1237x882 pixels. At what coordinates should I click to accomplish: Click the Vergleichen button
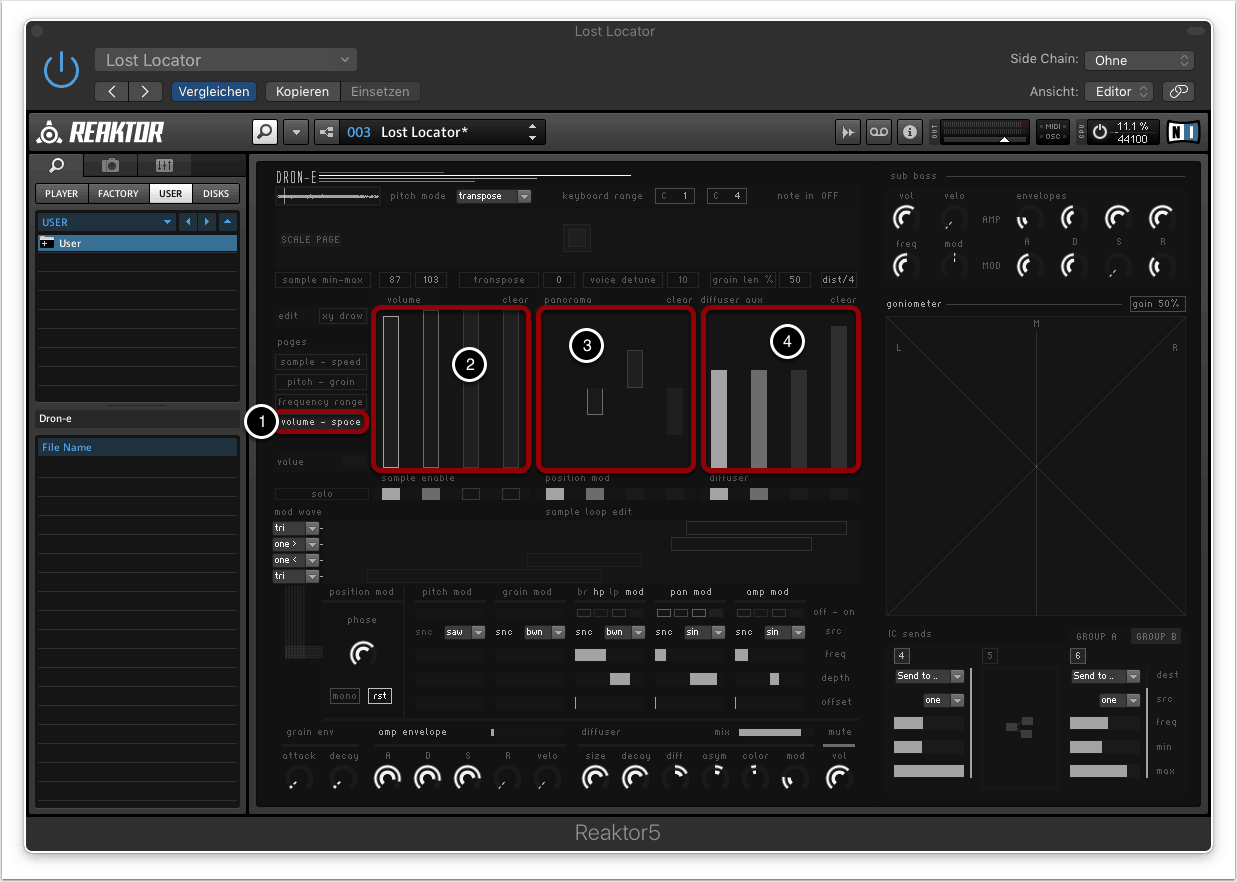pos(214,91)
